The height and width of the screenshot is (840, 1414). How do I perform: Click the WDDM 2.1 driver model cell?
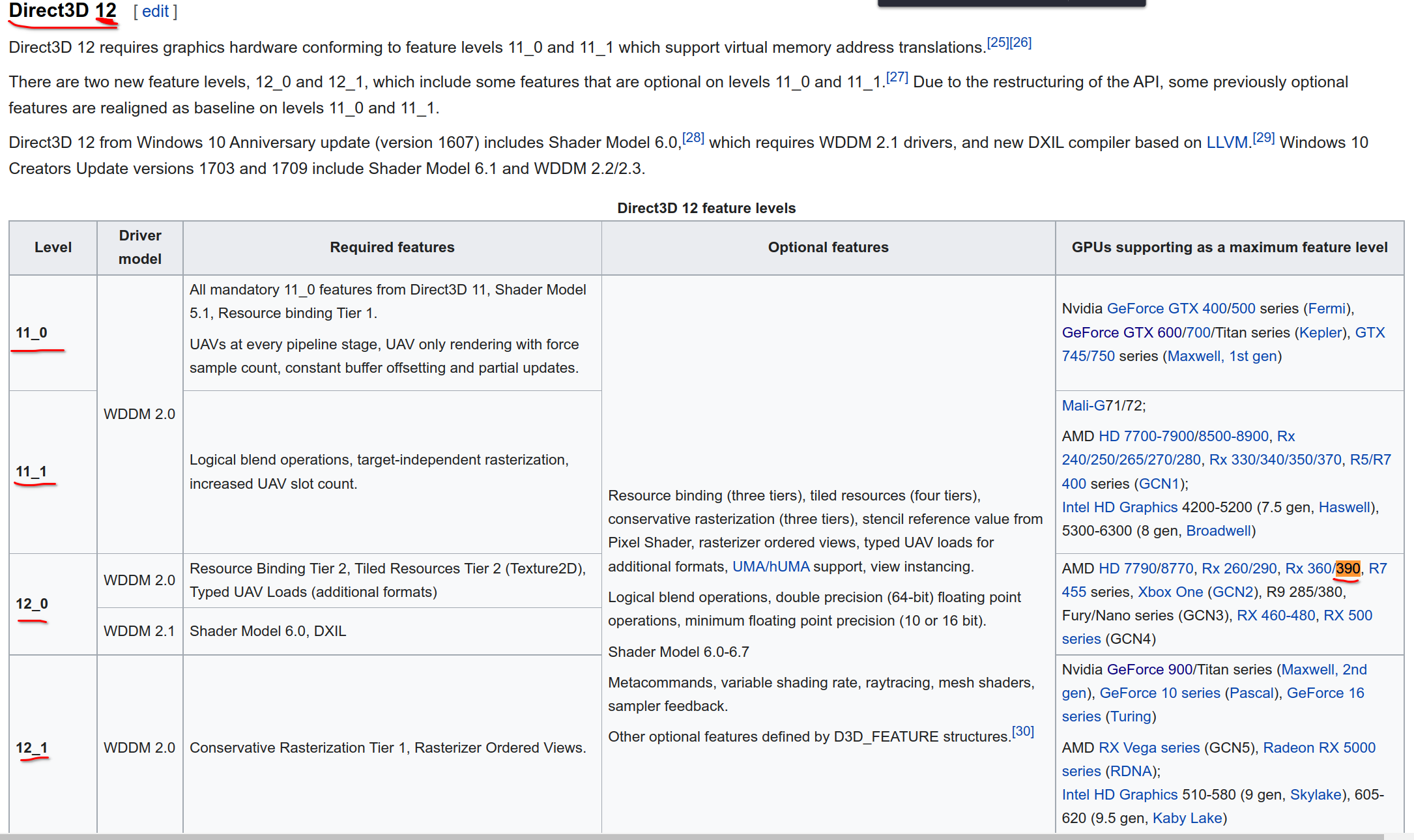click(140, 631)
